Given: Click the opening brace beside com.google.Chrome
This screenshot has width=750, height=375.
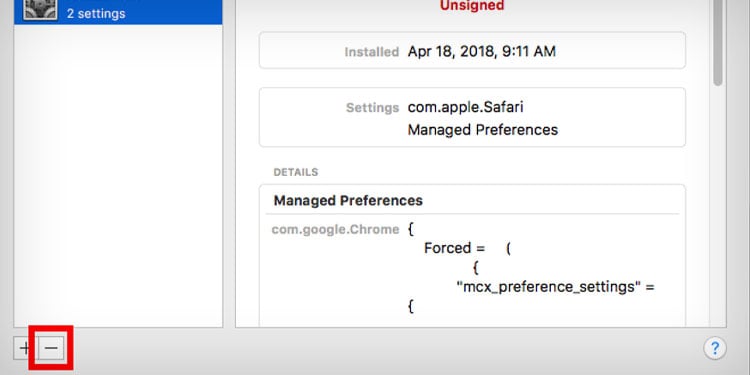Looking at the screenshot, I should point(411,230).
